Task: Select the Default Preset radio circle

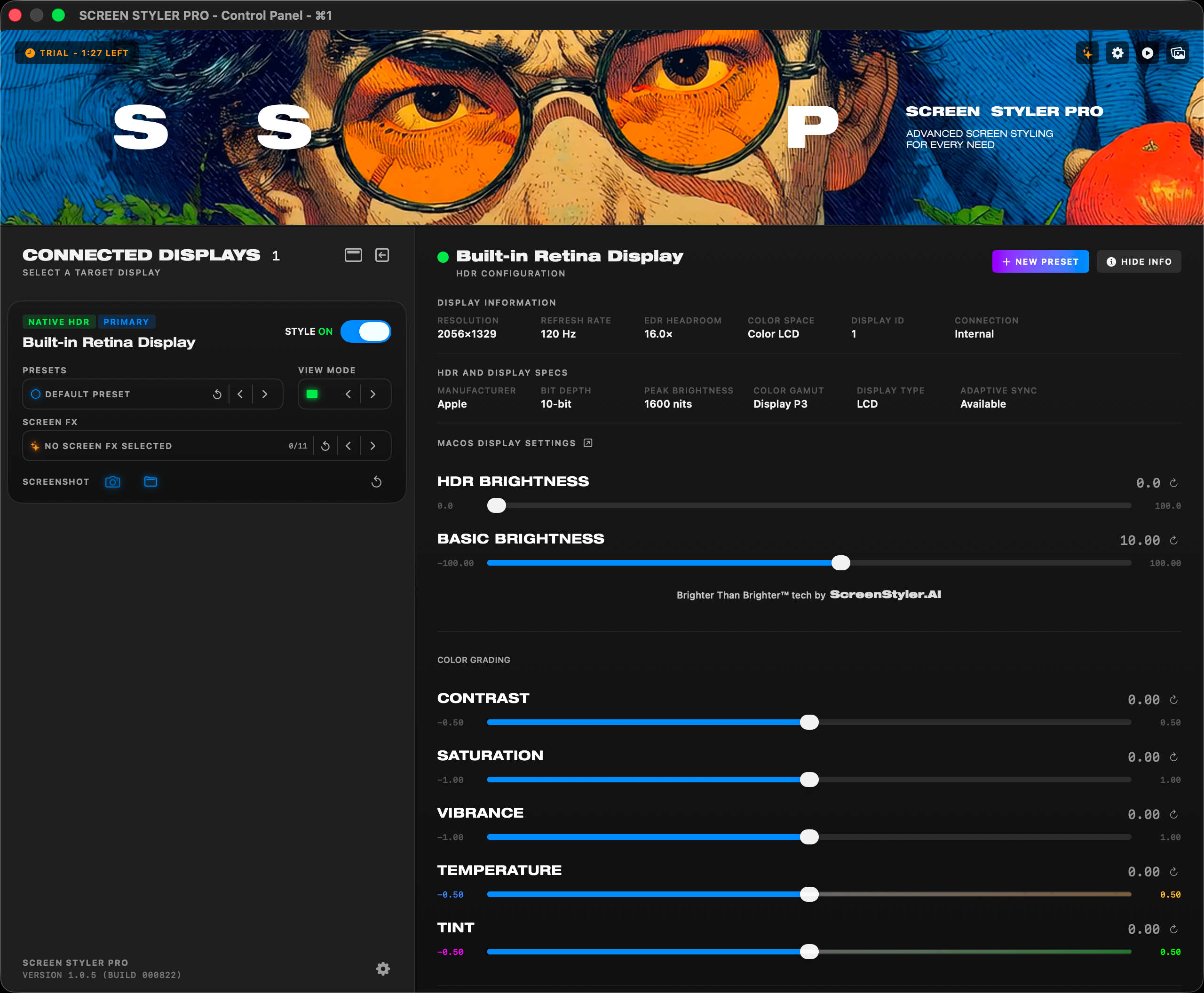Action: (35, 394)
